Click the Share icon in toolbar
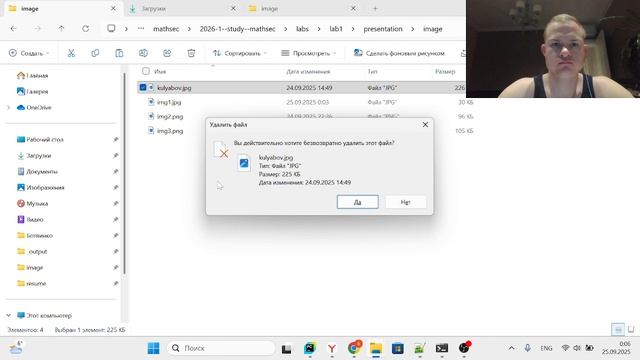 pyautogui.click(x=167, y=53)
